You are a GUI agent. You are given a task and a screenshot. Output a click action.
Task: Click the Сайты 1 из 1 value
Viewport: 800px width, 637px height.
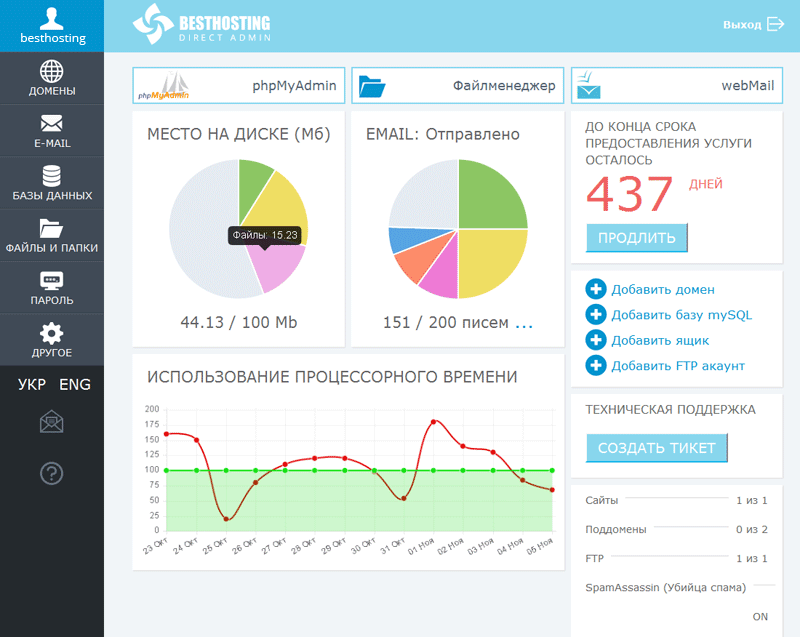click(x=752, y=500)
